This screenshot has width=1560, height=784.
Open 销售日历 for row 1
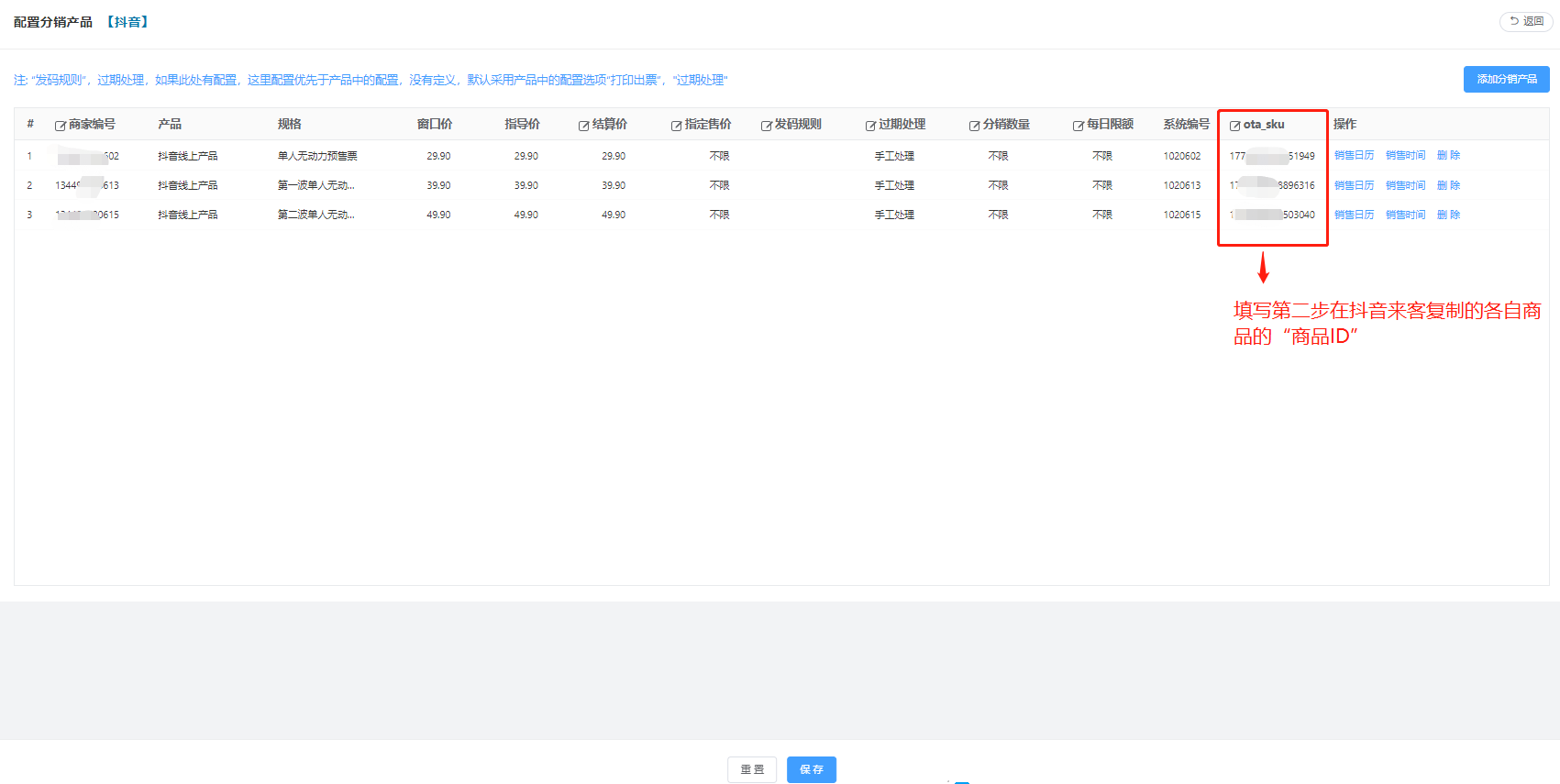pos(1354,156)
